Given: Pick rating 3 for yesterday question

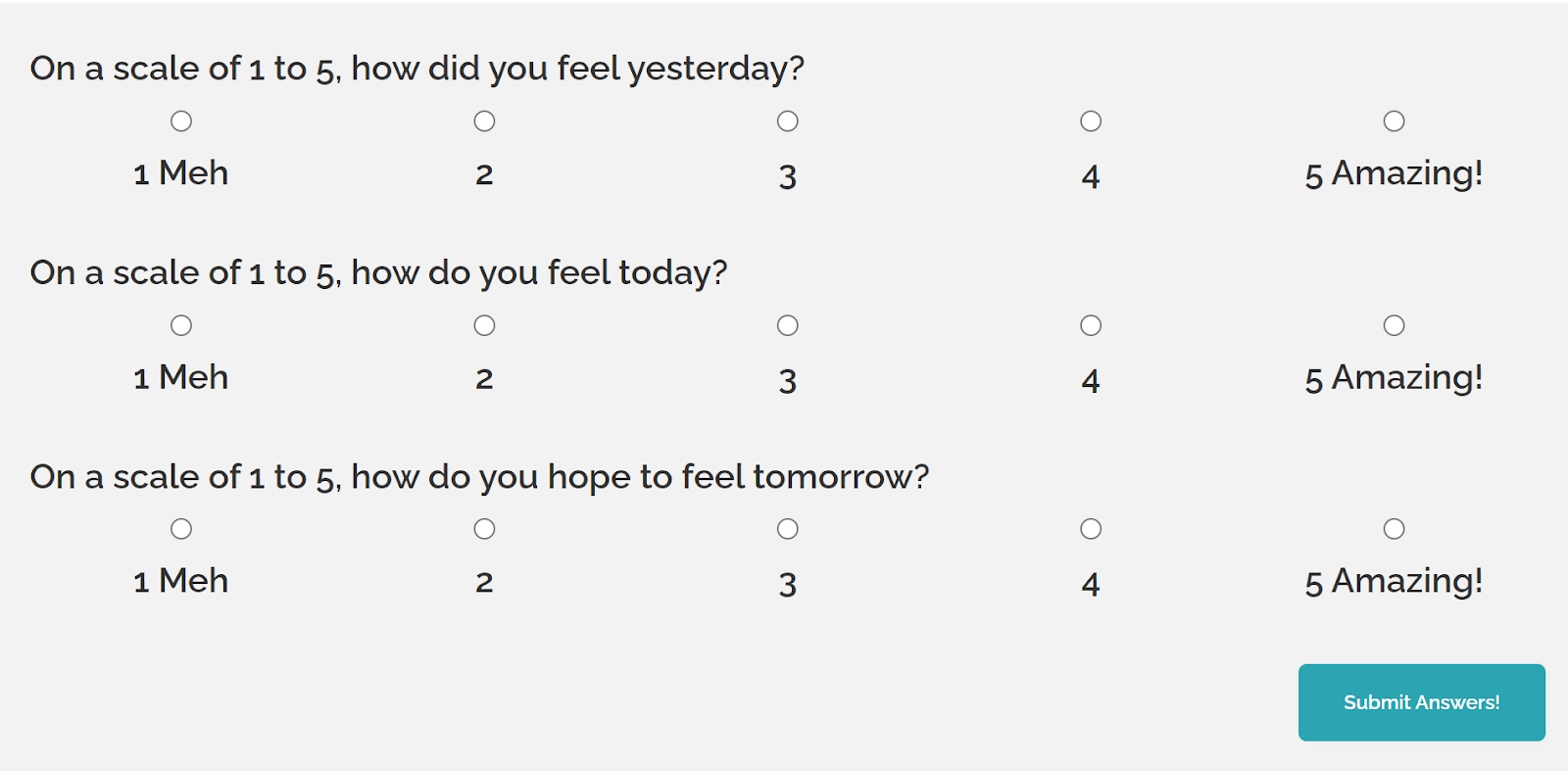Looking at the screenshot, I should [x=788, y=121].
